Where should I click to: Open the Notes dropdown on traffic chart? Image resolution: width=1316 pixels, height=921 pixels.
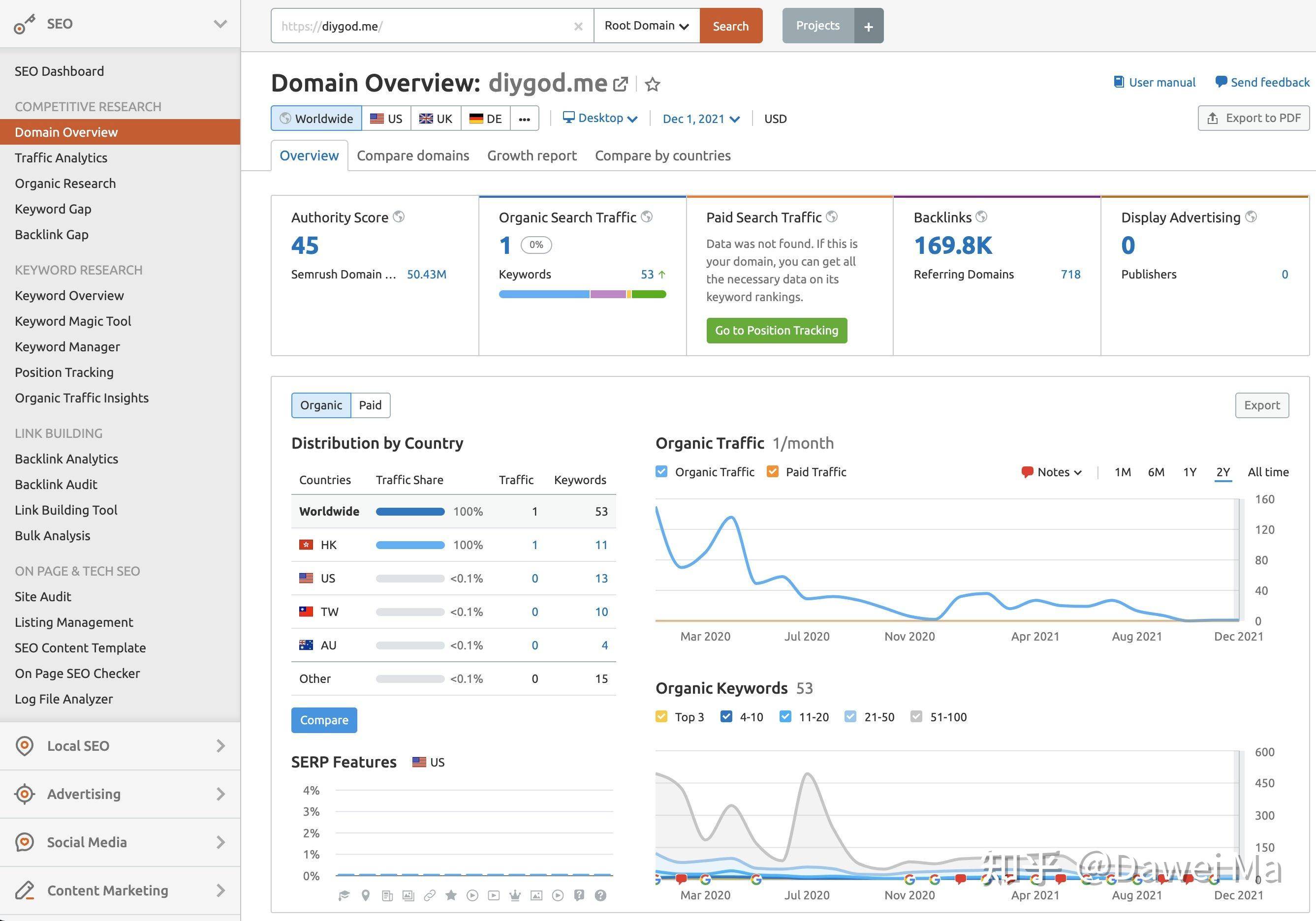pyautogui.click(x=1052, y=472)
